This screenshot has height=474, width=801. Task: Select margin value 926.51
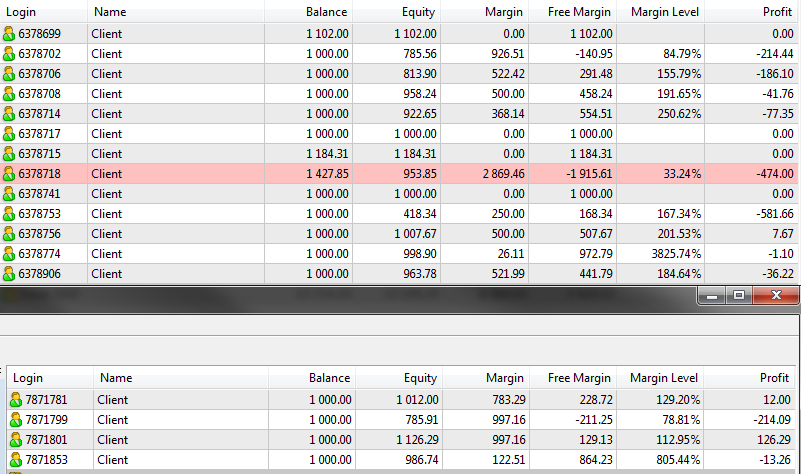508,54
